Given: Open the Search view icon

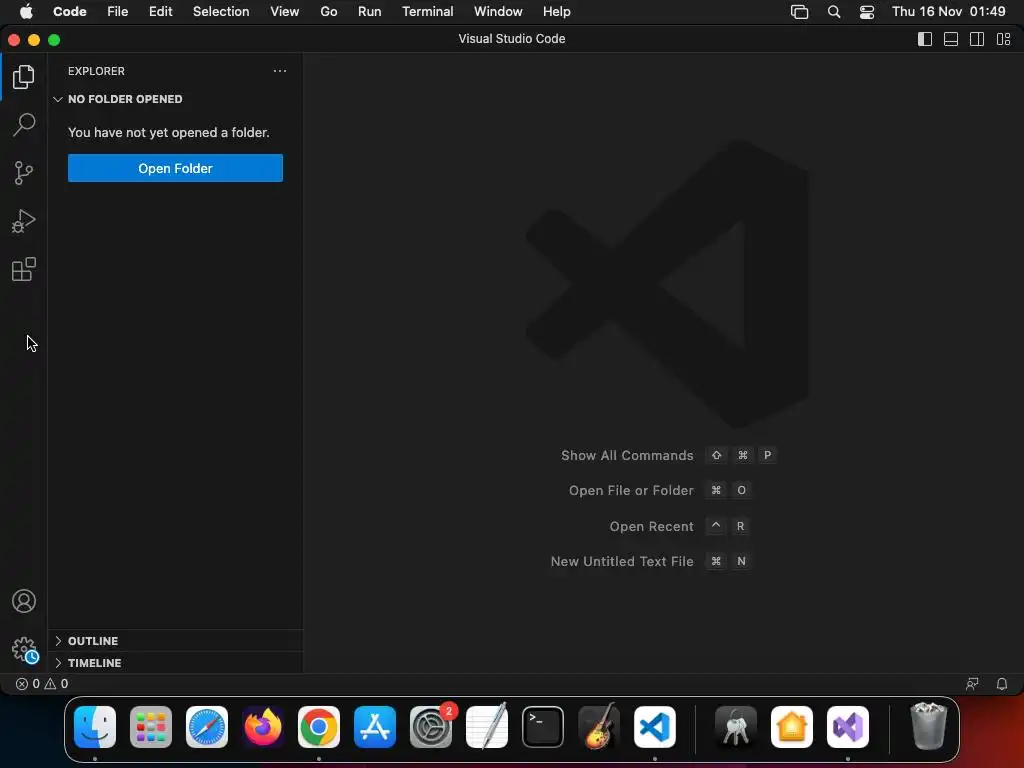Looking at the screenshot, I should [24, 125].
